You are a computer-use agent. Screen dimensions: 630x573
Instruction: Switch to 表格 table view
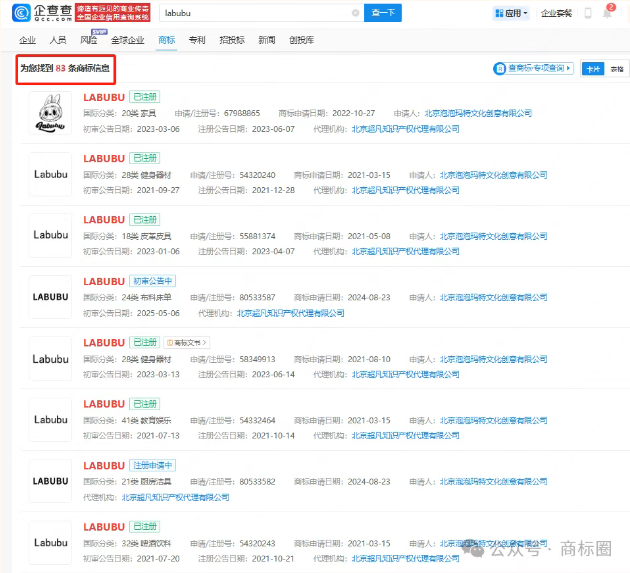tap(617, 69)
